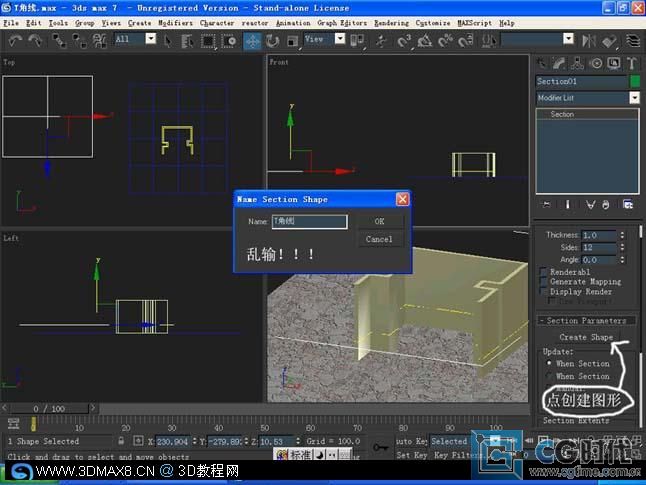Toggle the Window/Crossing selection mode
Viewport: 646px width, 485px height.
click(229, 41)
